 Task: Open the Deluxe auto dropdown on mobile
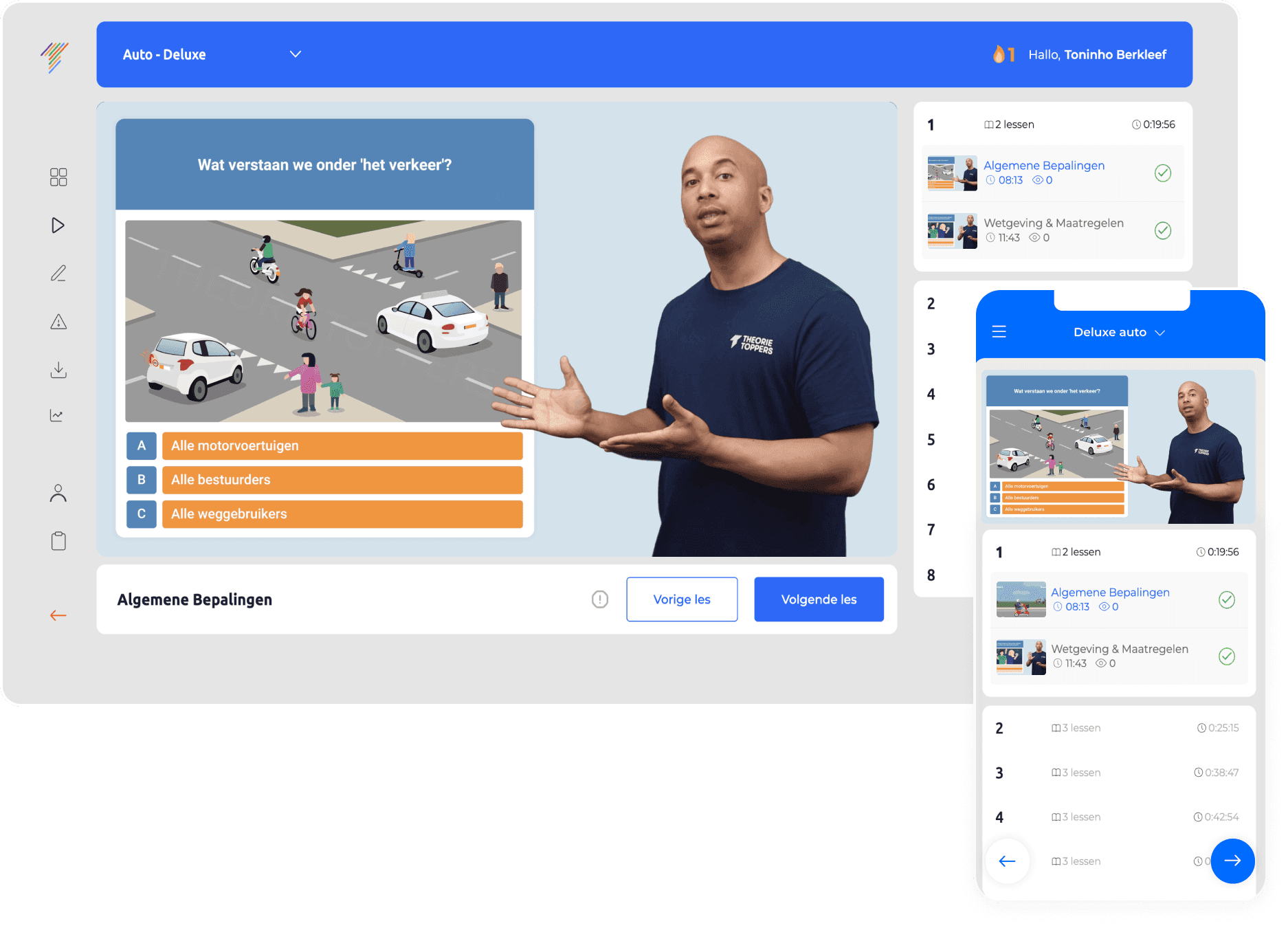pos(1119,333)
